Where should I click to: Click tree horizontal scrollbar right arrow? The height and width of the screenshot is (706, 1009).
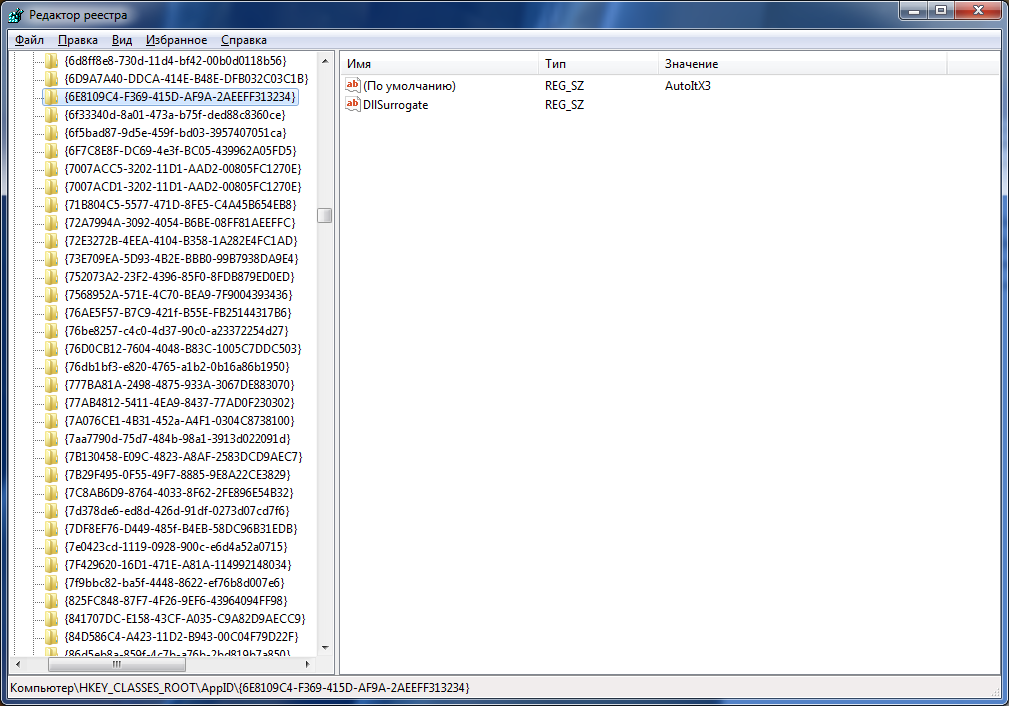pos(308,664)
